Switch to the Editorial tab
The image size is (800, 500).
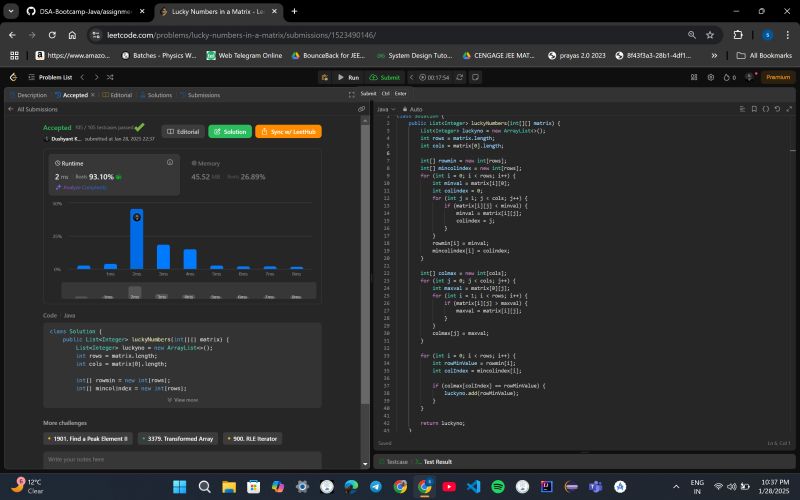117,95
